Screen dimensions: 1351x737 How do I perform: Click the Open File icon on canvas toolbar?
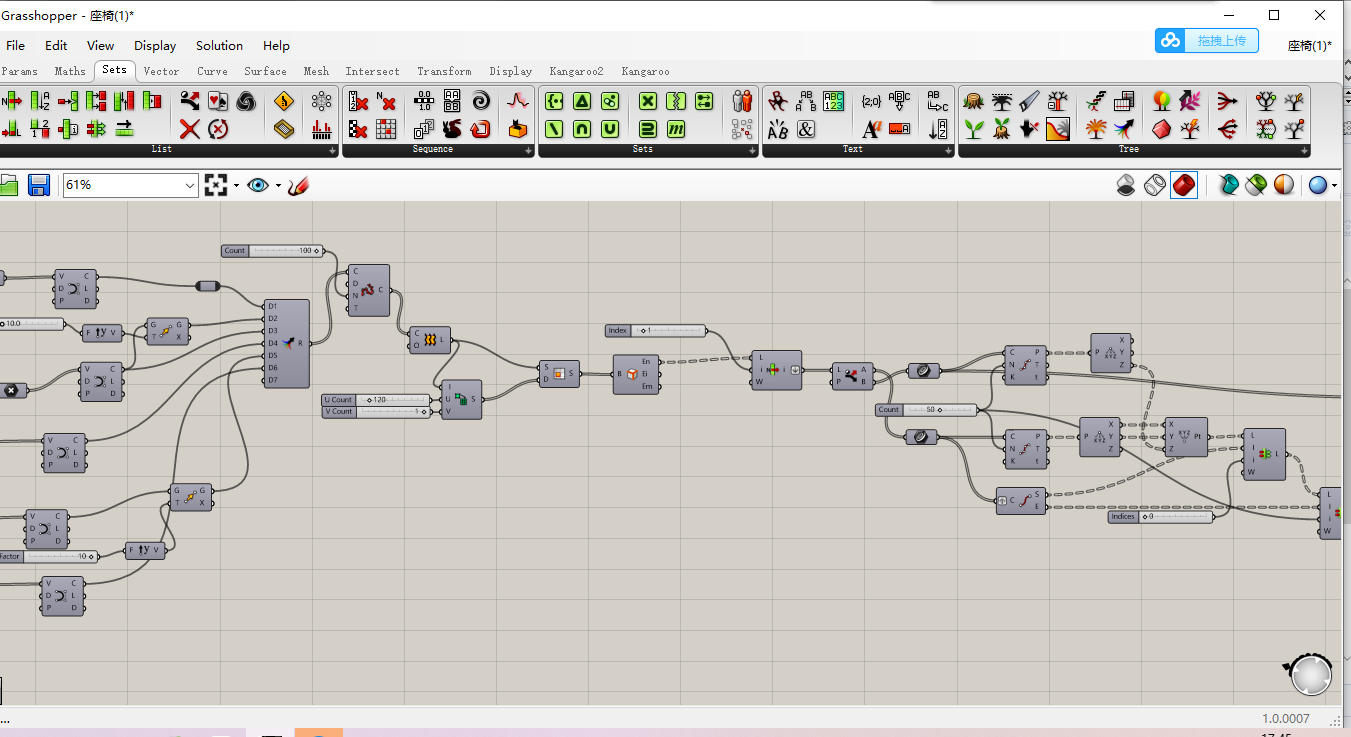pos(12,185)
